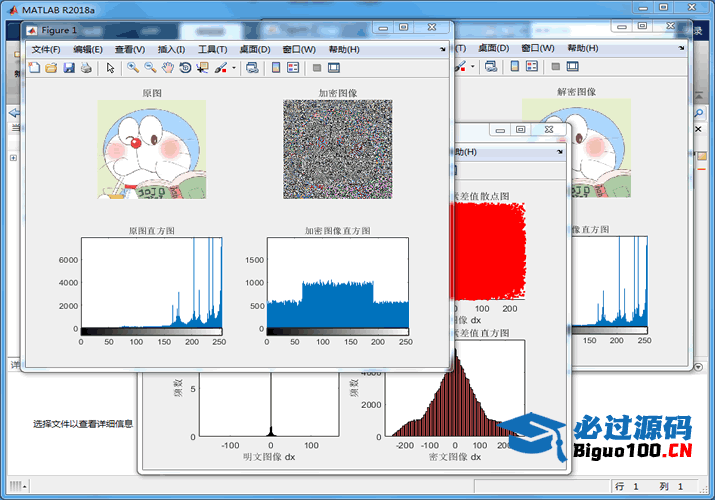Viewport: 715px width, 500px height.
Task: Dock the difference figure via its menu arrow
Action: click(560, 152)
